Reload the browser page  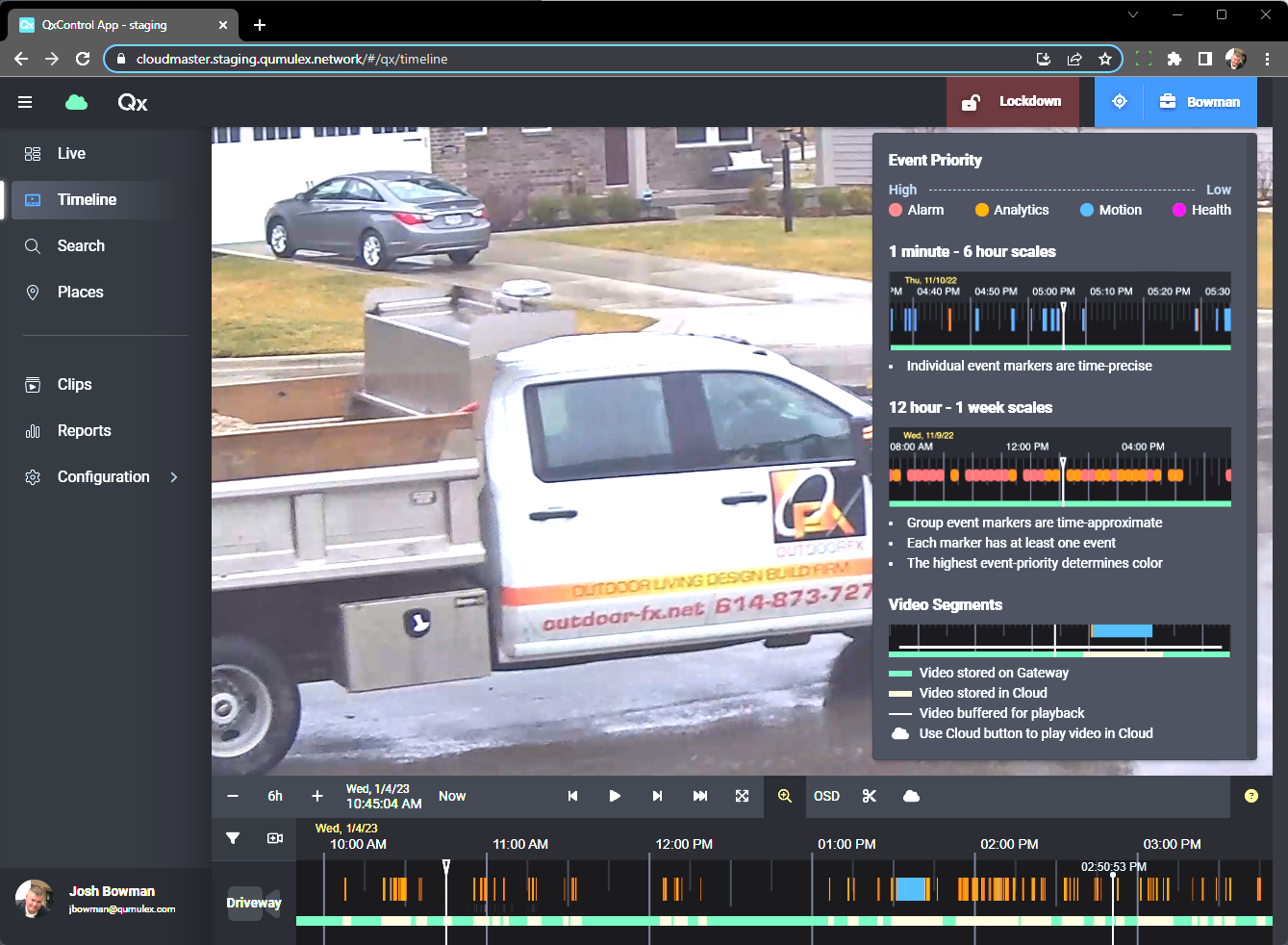click(x=83, y=59)
